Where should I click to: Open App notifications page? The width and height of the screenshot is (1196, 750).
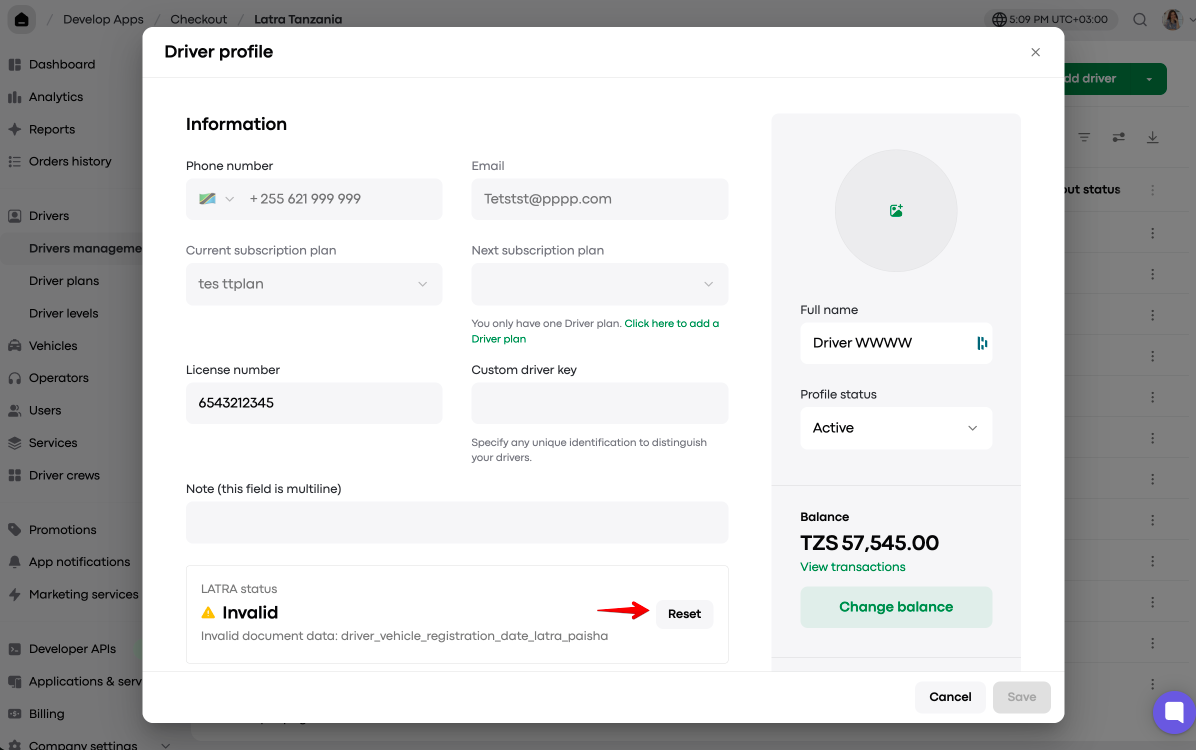[79, 562]
